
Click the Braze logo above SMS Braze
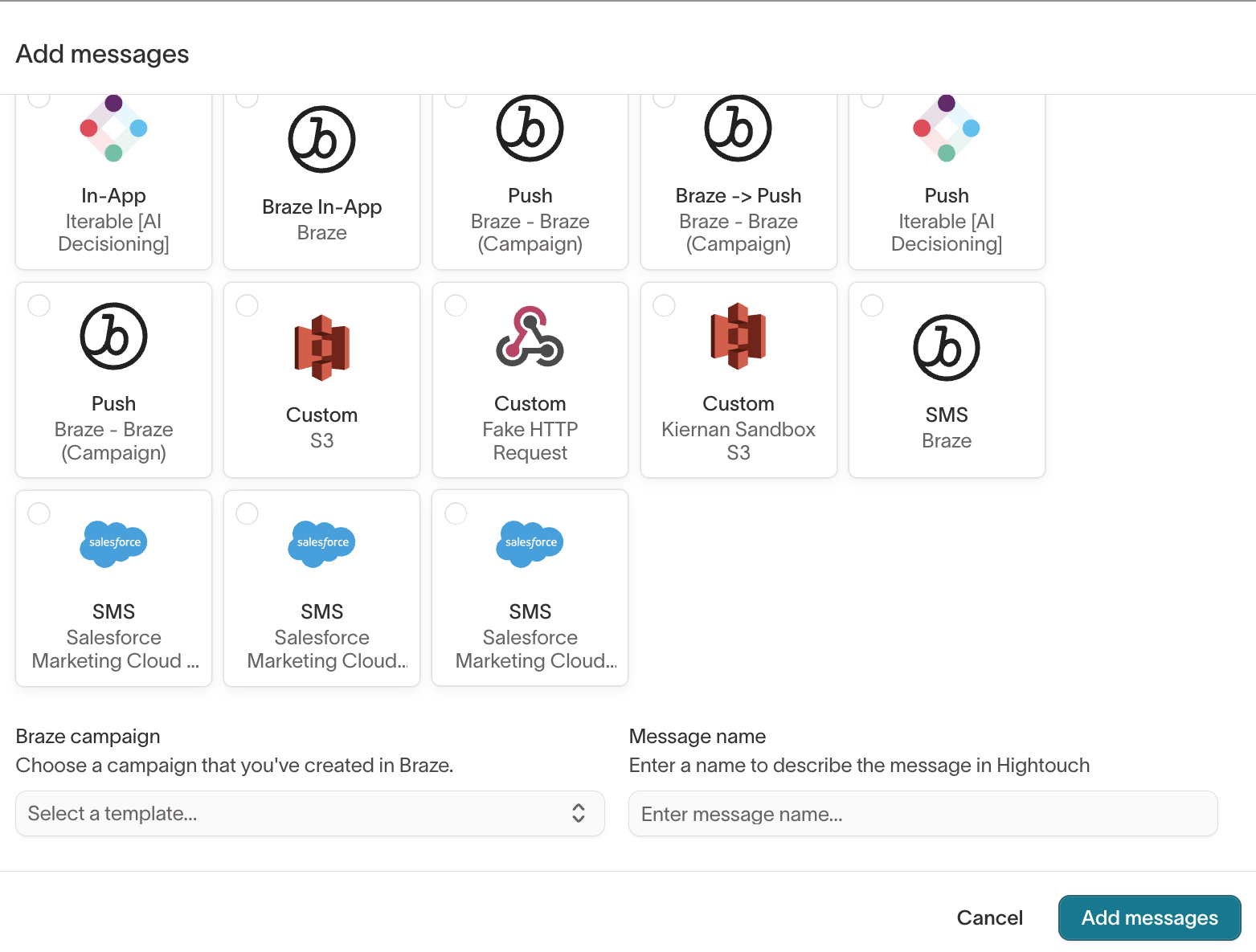coord(946,347)
